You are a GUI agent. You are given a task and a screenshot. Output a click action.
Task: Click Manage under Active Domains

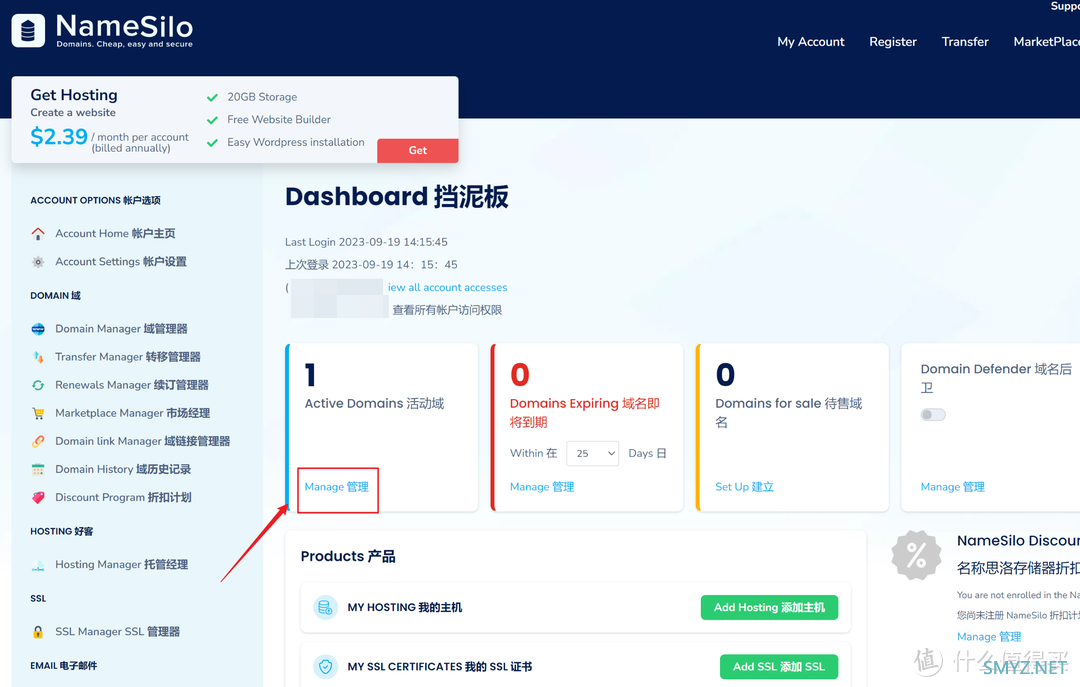pos(337,487)
